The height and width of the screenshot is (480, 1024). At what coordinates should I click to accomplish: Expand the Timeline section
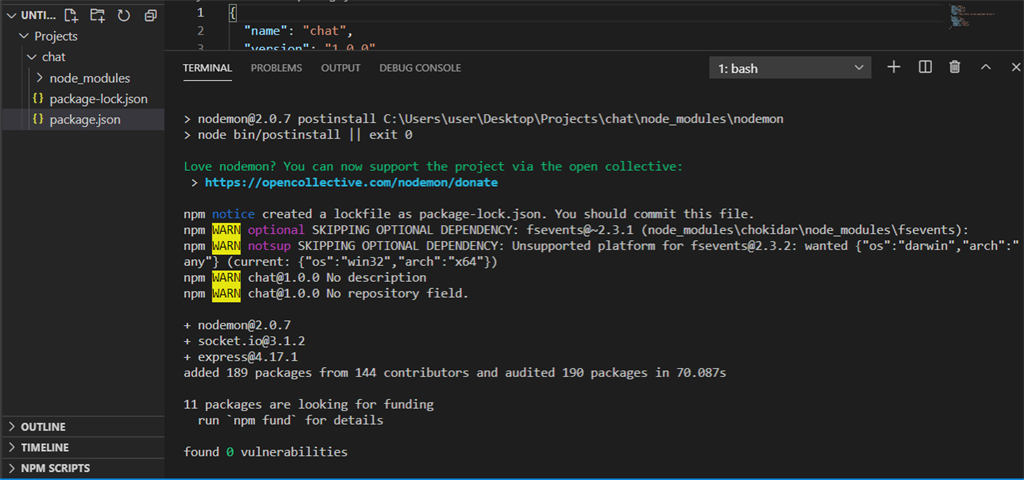click(x=45, y=448)
